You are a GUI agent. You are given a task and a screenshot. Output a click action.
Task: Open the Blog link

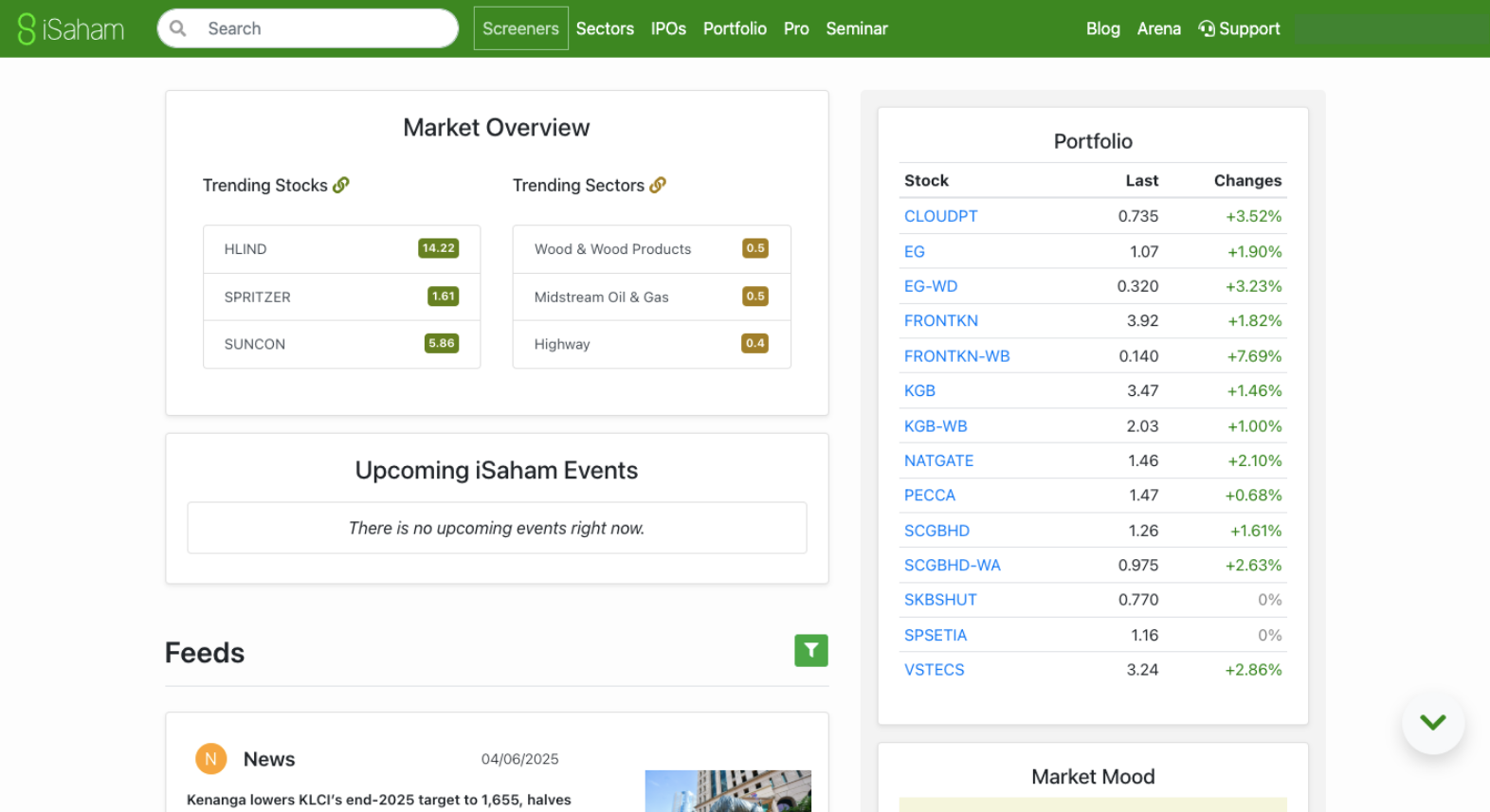pyautogui.click(x=1103, y=28)
